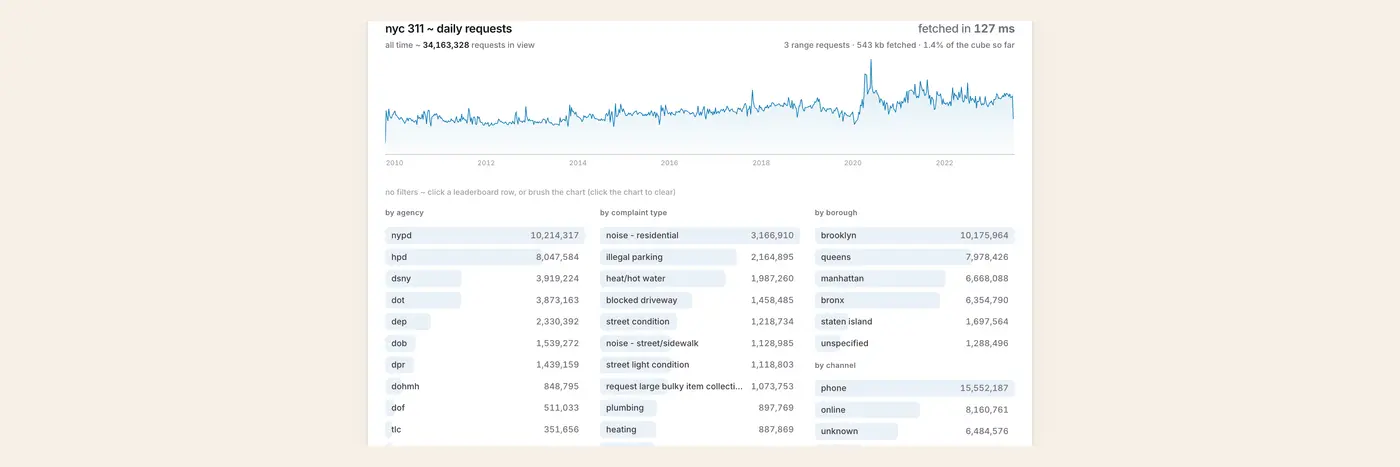Click the 'by complaint type' heading
Viewport: 1400px width, 467px height.
tap(633, 213)
